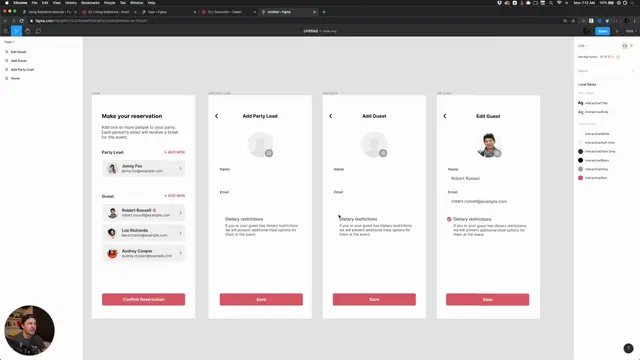This screenshot has width=640, height=360.
Task: Open the View menu in menu bar
Action: coord(56,3)
